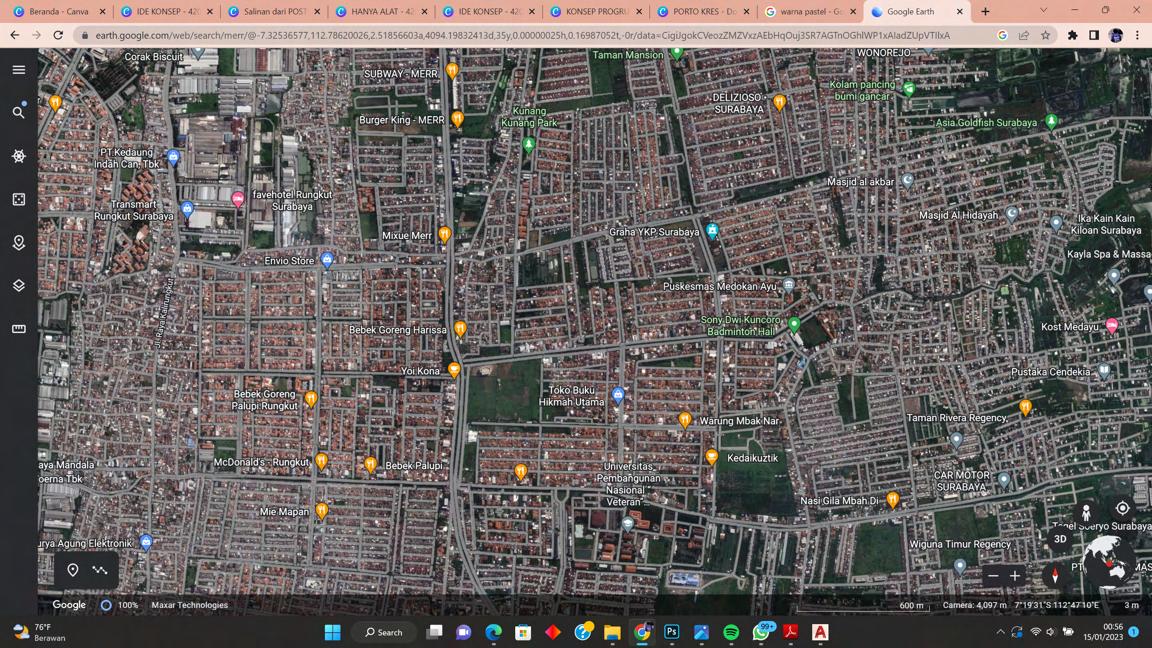Fly to your location target icon
The width and height of the screenshot is (1152, 648).
[1122, 509]
